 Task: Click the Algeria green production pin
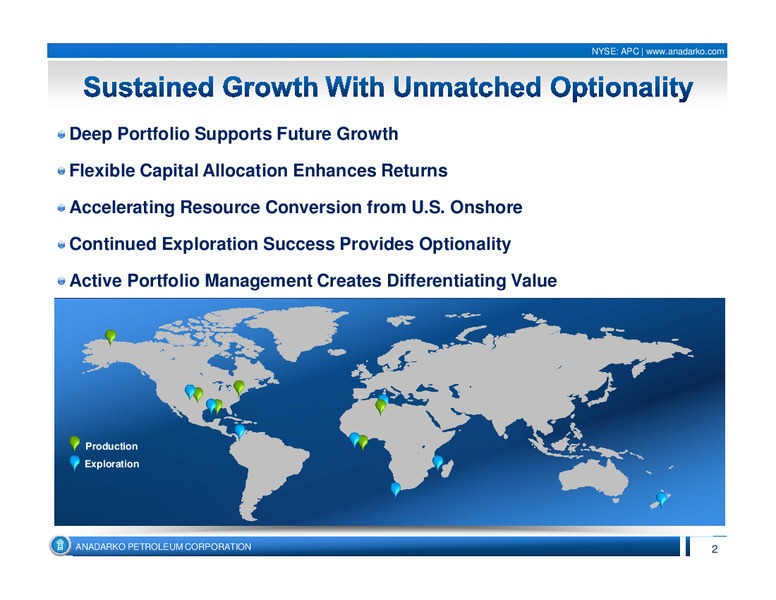381,407
